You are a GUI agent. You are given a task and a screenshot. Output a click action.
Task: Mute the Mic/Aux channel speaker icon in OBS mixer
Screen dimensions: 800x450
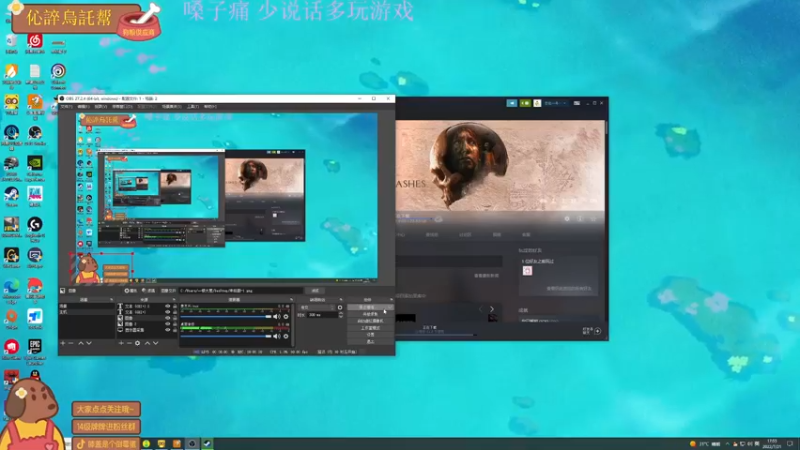click(x=277, y=316)
